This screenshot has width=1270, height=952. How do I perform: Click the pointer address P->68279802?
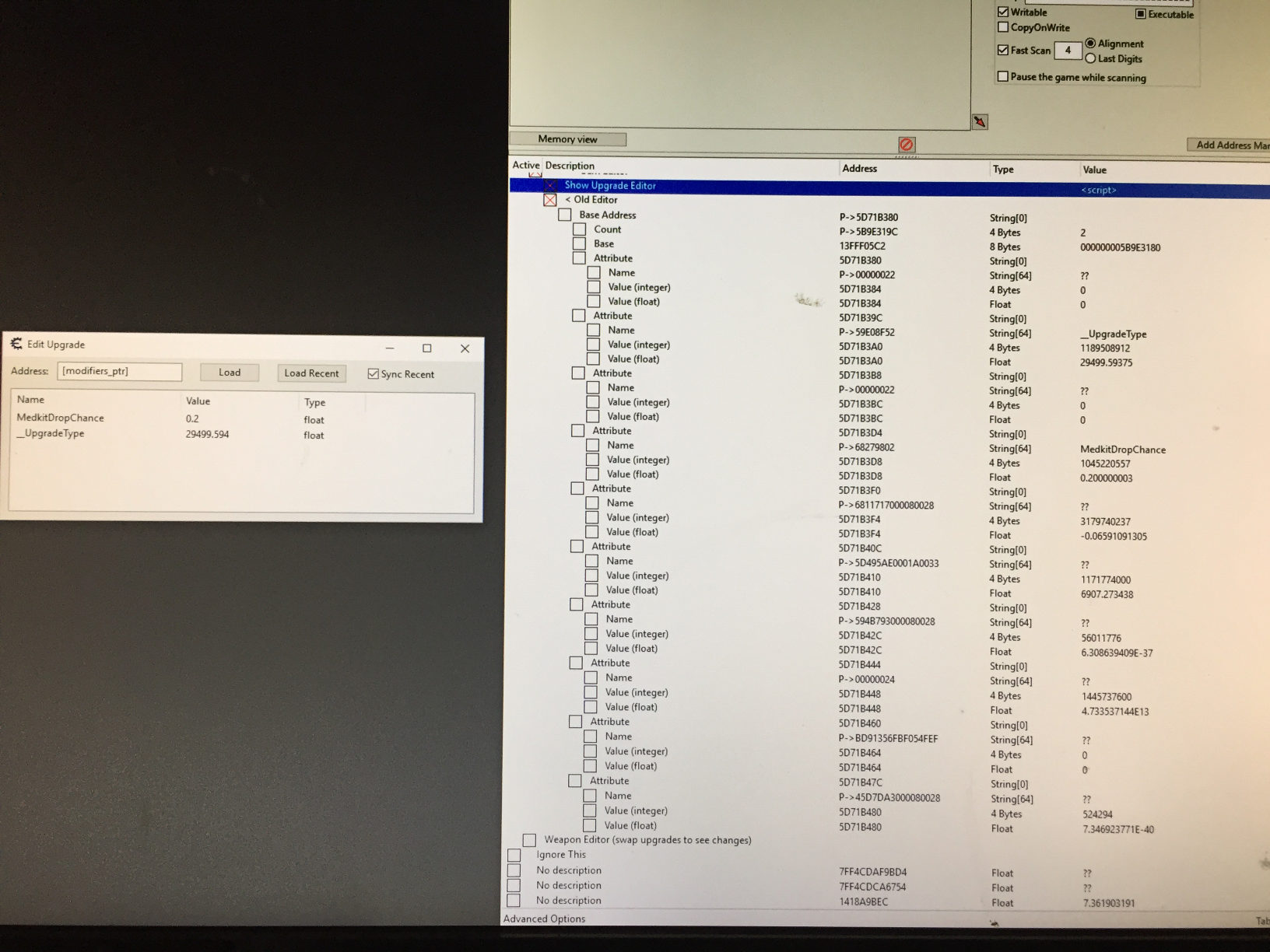867,447
